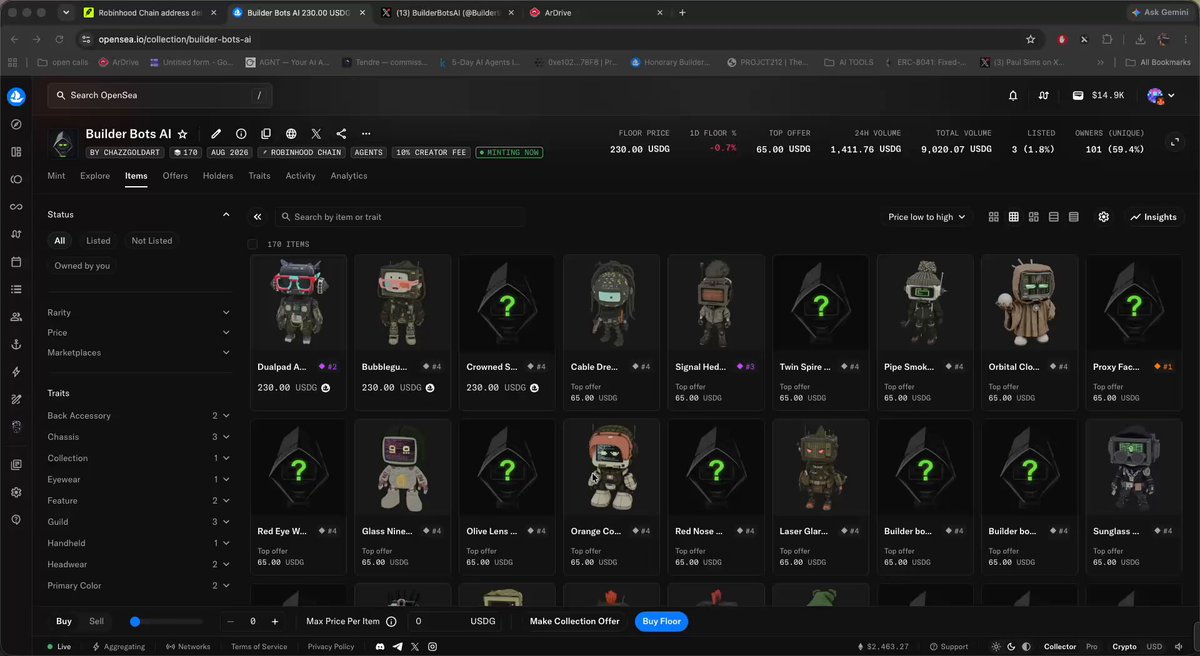Open the OpenSea home logo

coord(16,97)
